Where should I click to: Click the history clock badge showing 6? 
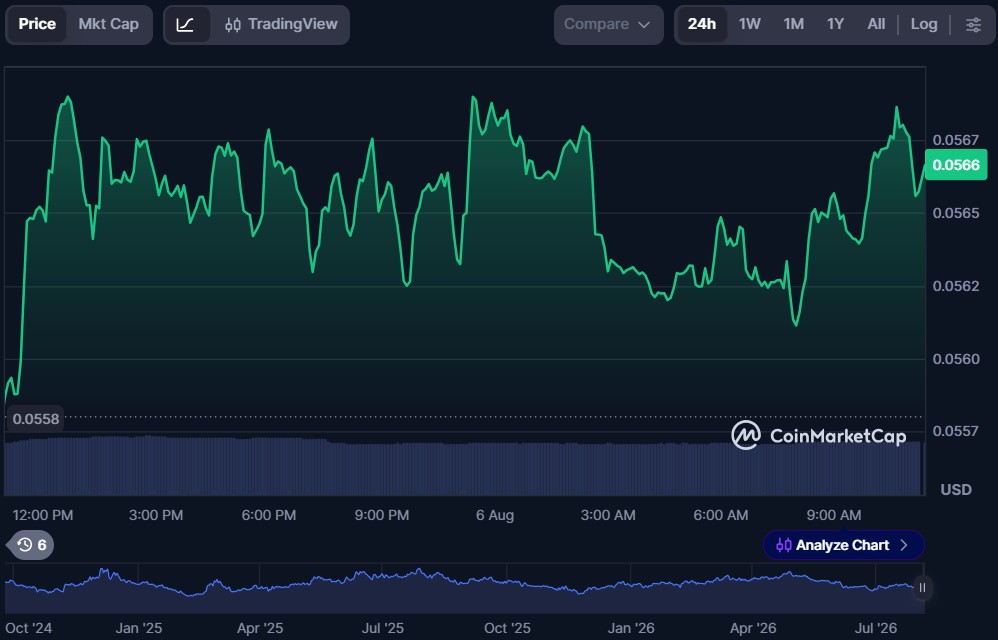tap(31, 545)
